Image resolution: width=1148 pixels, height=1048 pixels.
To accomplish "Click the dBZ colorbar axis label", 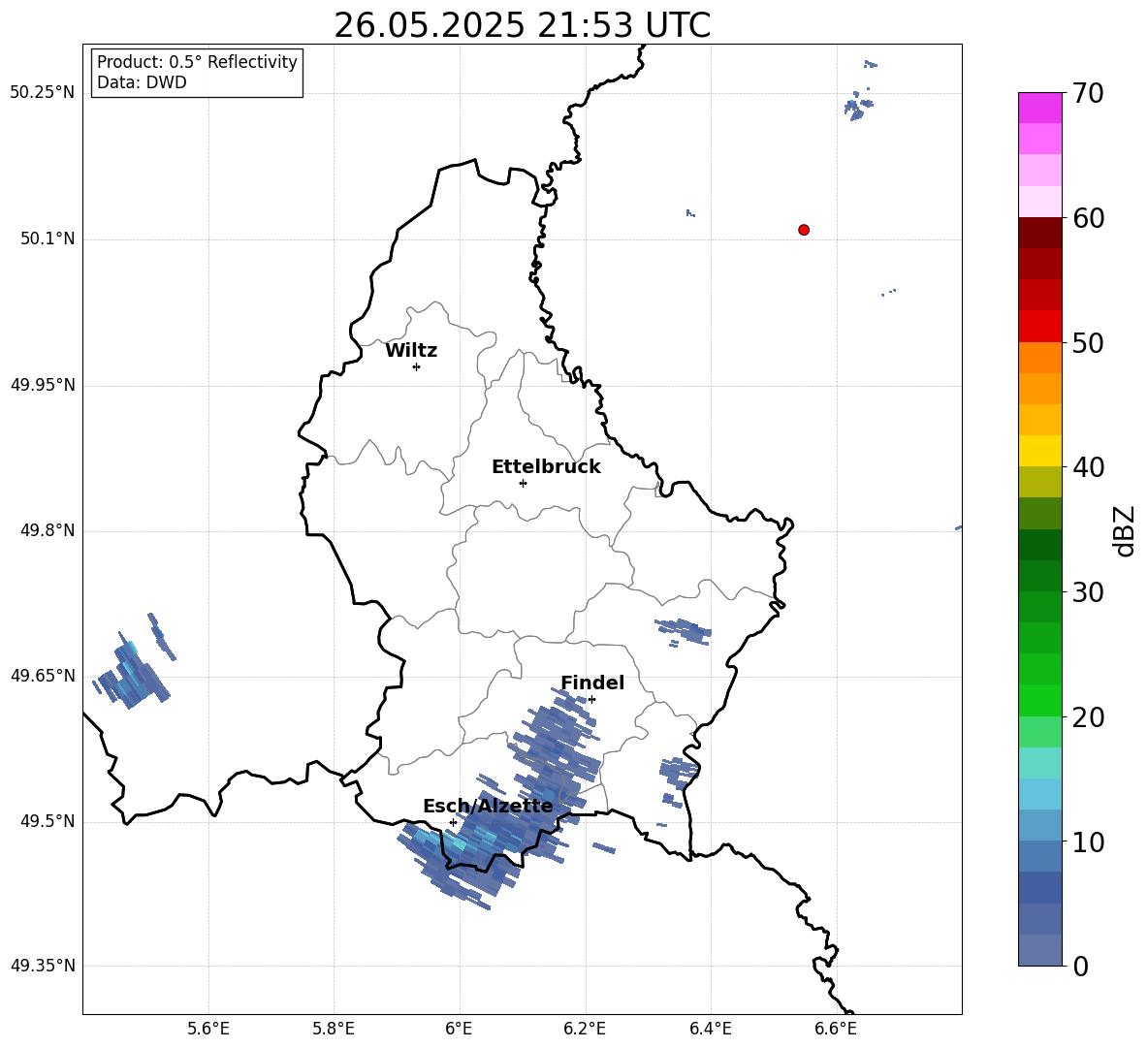I will coord(1125,530).
